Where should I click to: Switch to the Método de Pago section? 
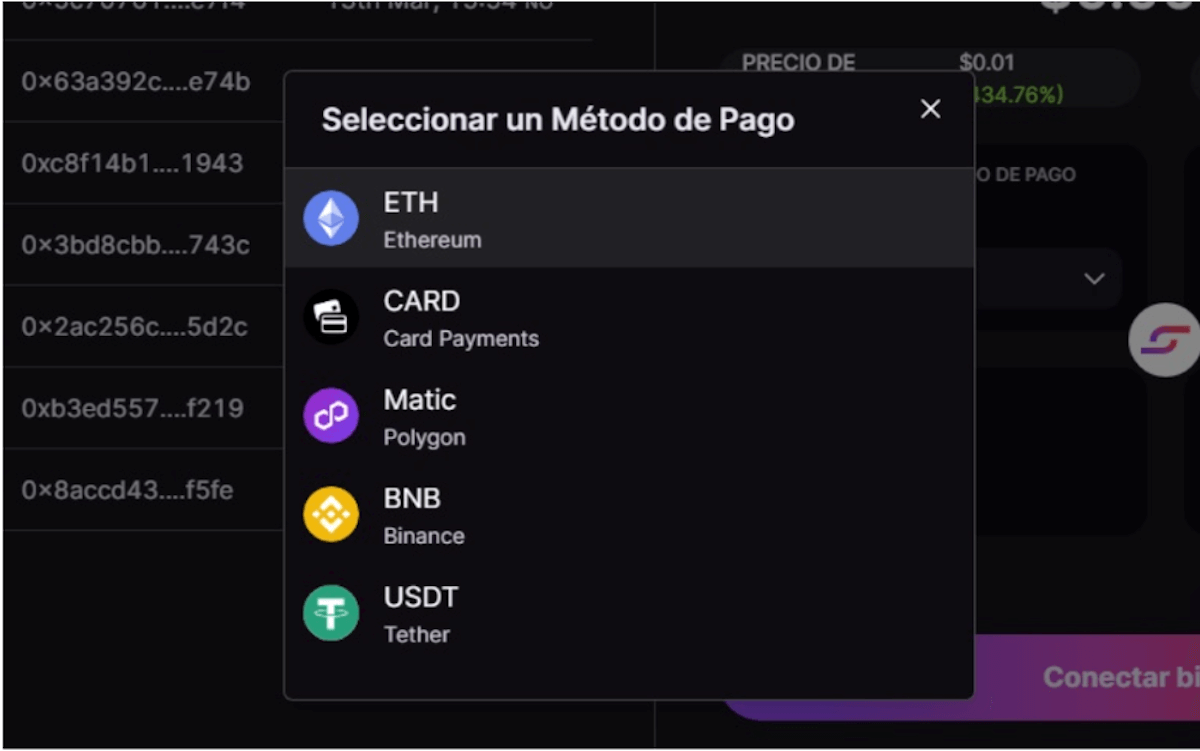point(1022,174)
